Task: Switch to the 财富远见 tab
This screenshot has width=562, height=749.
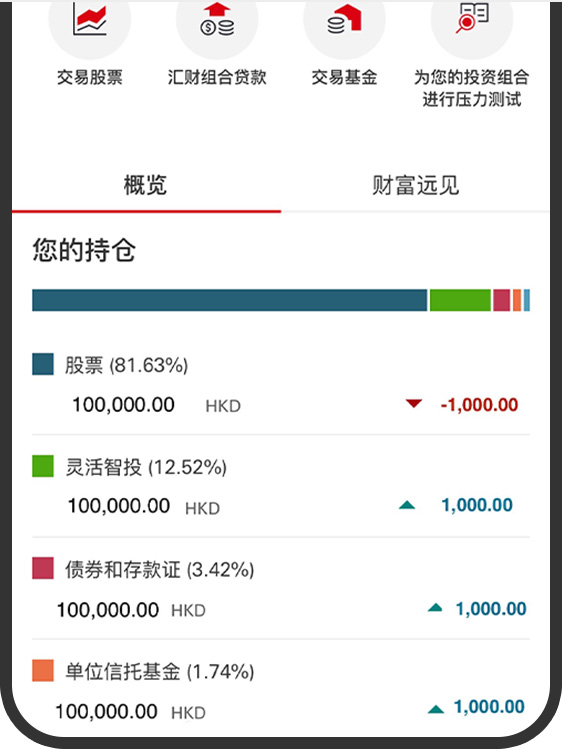Action: pos(415,185)
